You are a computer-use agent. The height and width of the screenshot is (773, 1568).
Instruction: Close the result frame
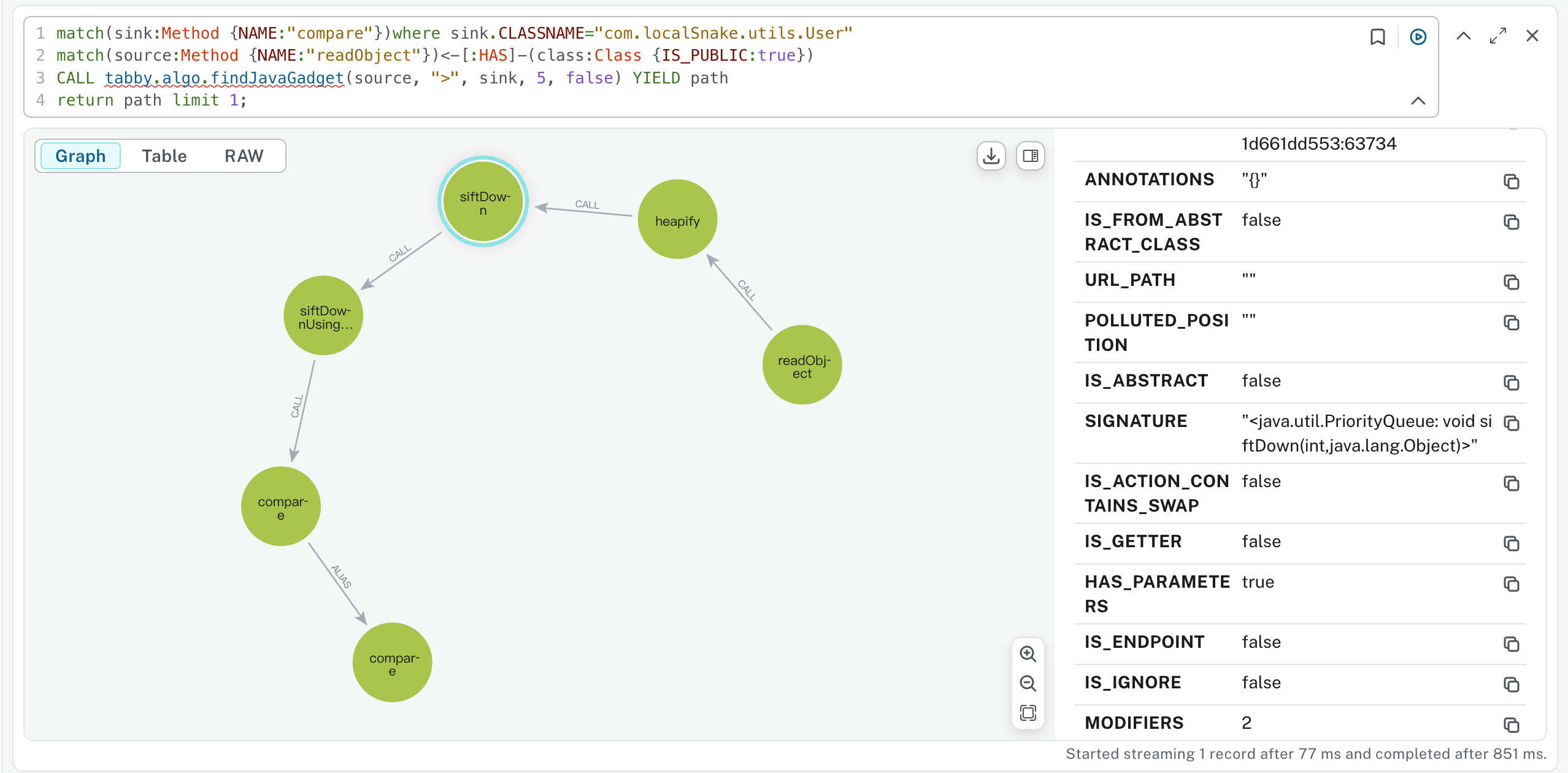tap(1532, 36)
